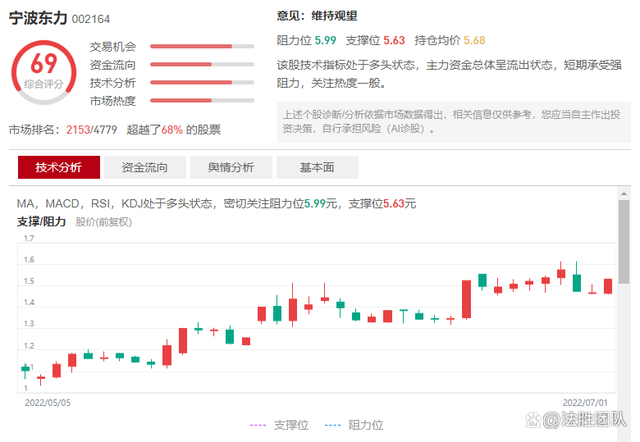Screen dimensions: 640x442
Task: Click the 交易机会 progress bar
Action: pos(202,47)
